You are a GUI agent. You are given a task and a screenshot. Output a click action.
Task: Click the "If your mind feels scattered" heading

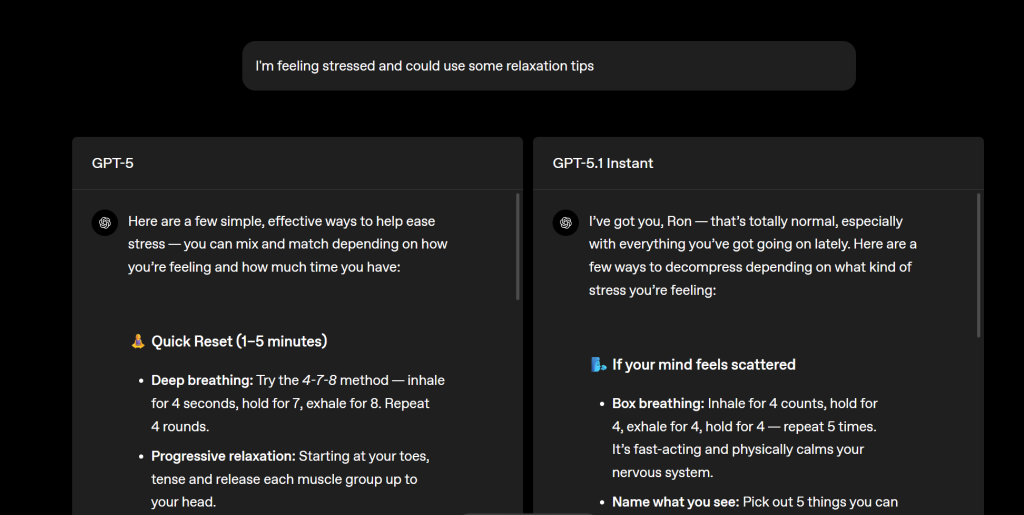click(704, 365)
